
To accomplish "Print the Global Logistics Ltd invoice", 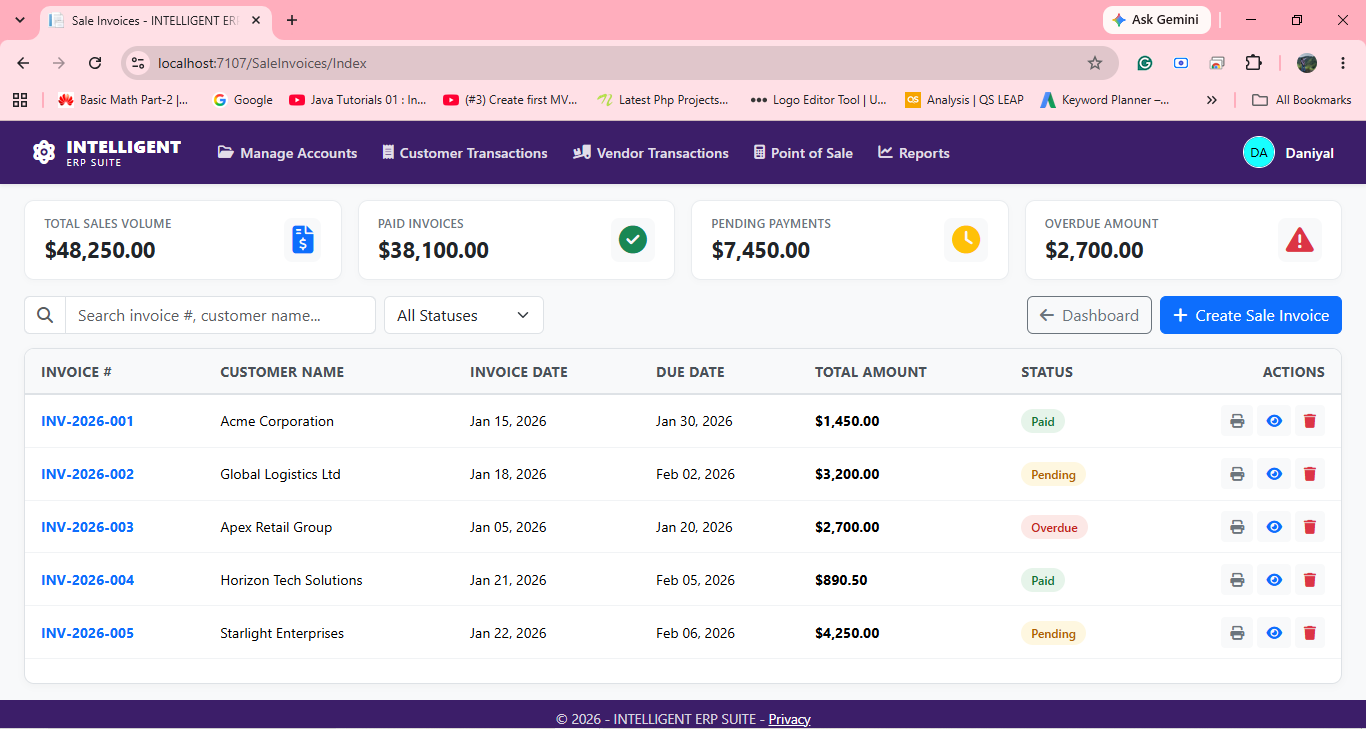I will 1237,474.
